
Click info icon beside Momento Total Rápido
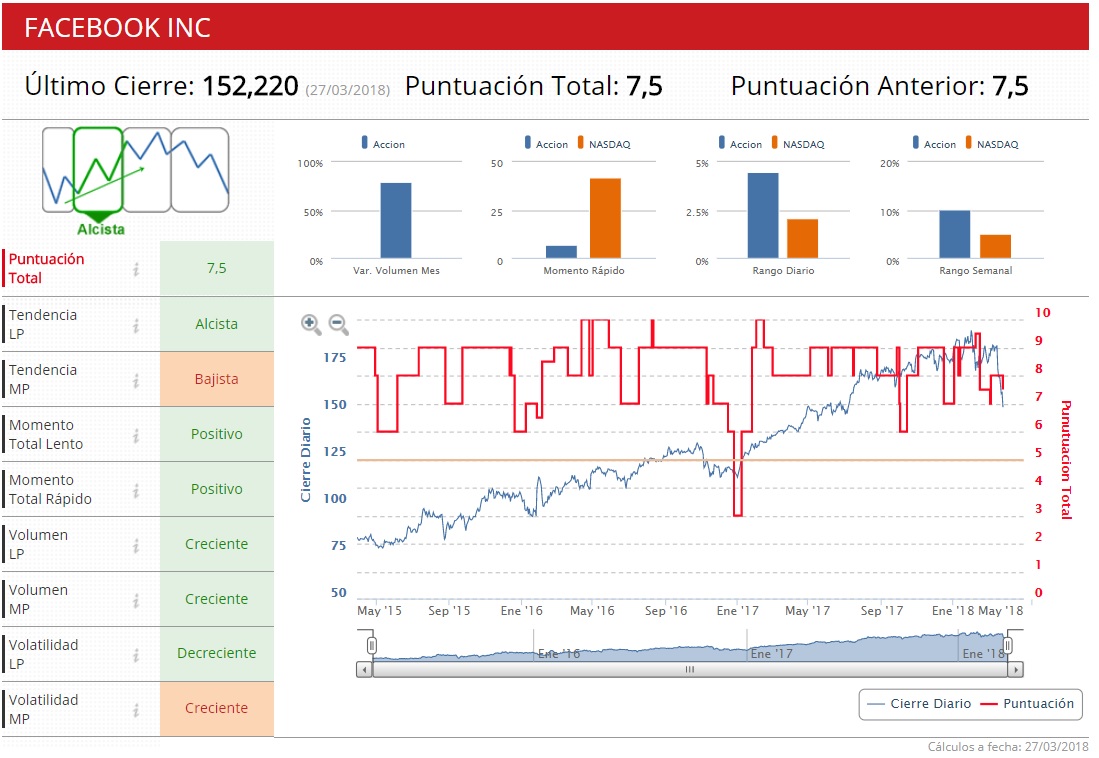pos(136,490)
